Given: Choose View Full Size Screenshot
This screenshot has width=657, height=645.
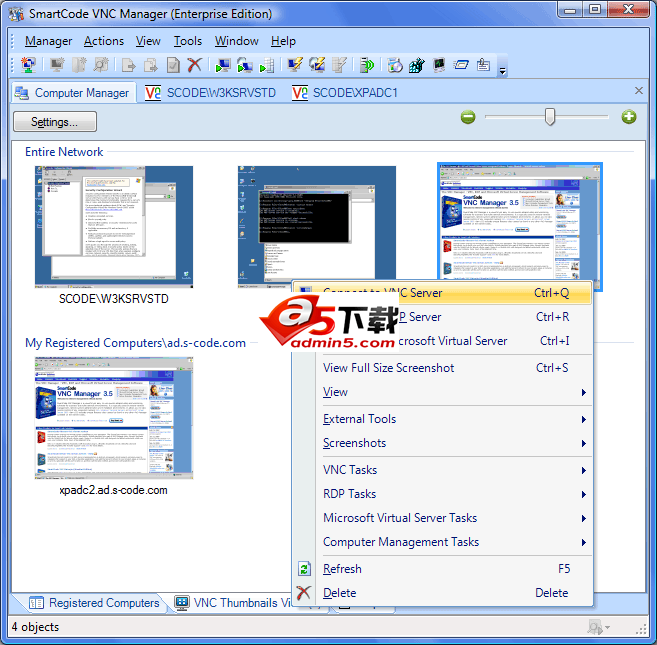Looking at the screenshot, I should pos(442,368).
